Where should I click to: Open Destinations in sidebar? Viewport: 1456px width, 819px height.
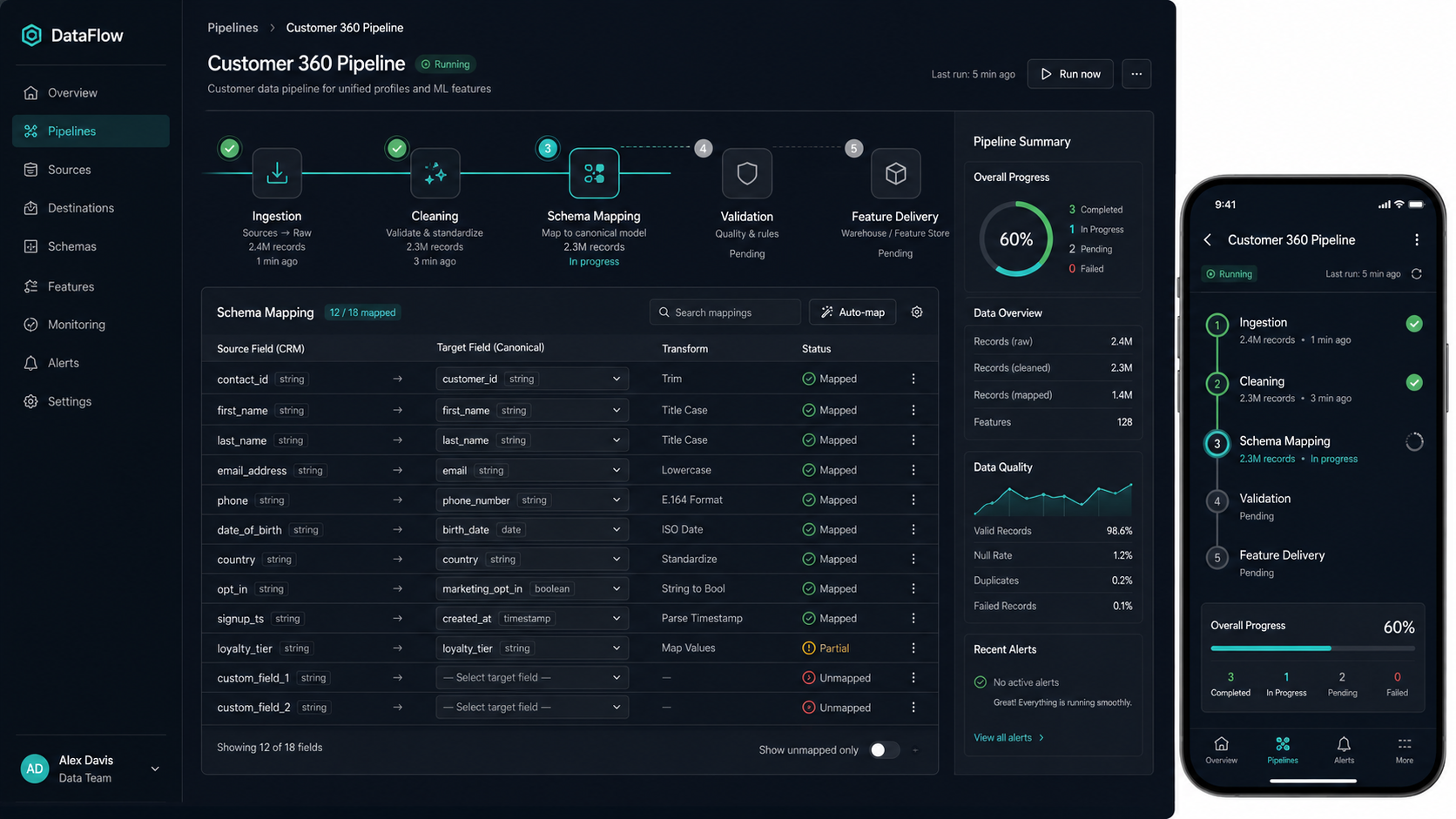[91, 208]
